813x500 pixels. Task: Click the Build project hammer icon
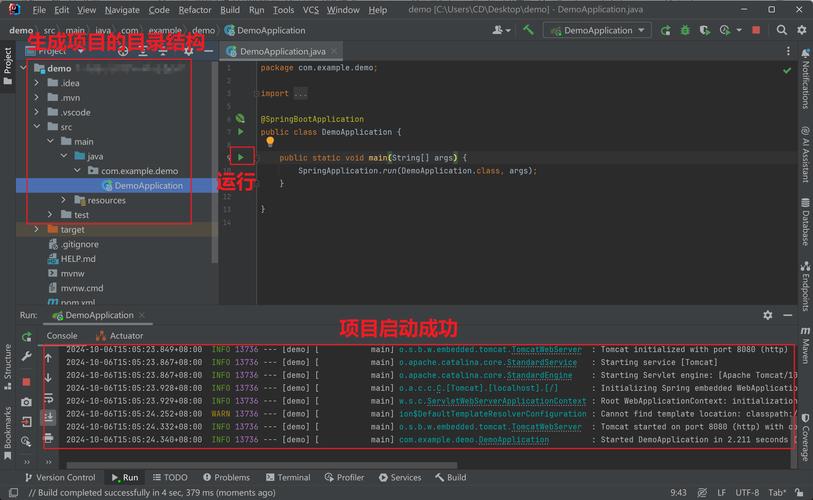click(x=528, y=30)
